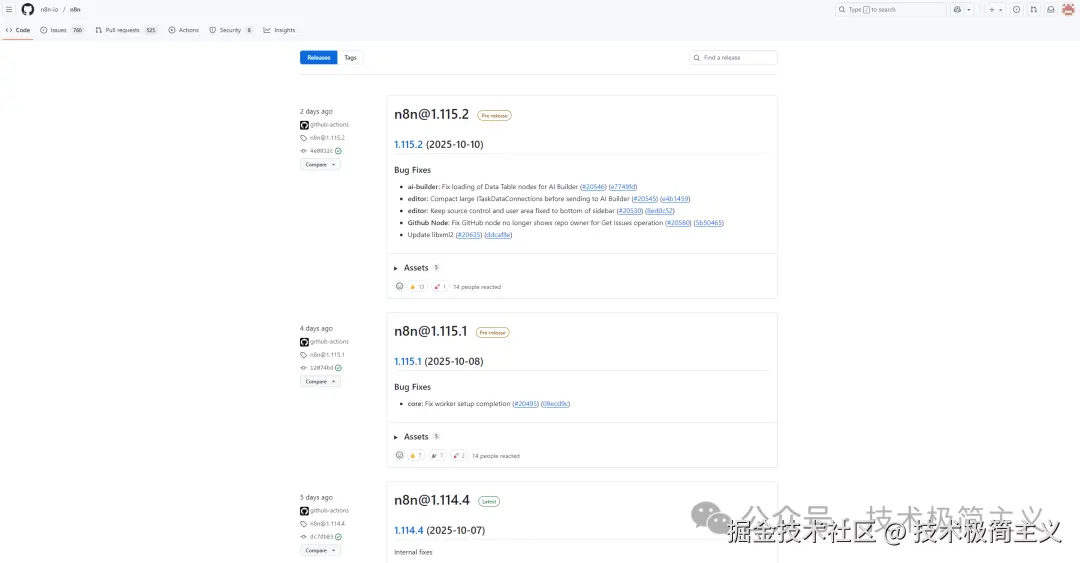Screen dimensions: 1080x563
Task: Open pull request #20546 link
Action: point(593,187)
